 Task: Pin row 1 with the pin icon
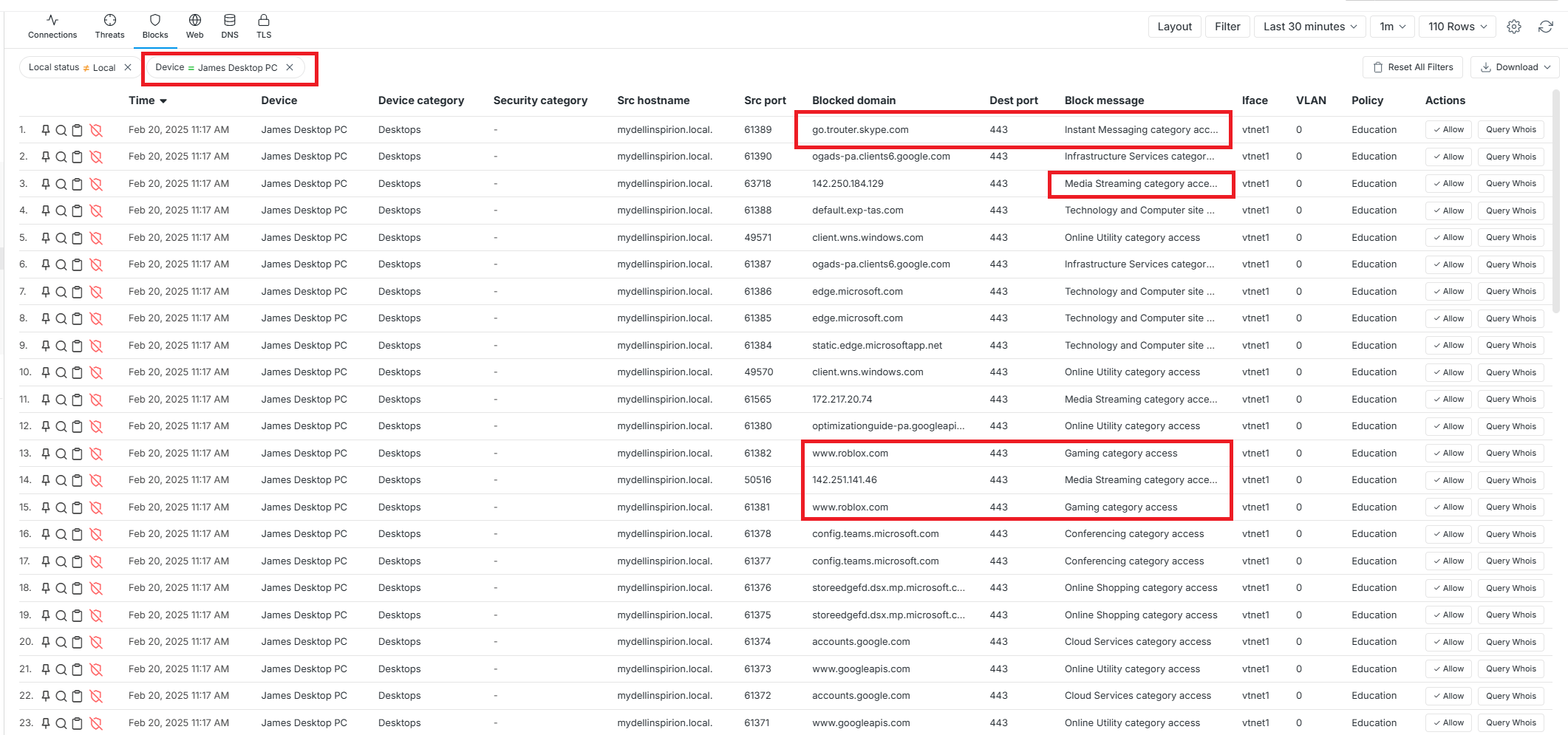[46, 130]
